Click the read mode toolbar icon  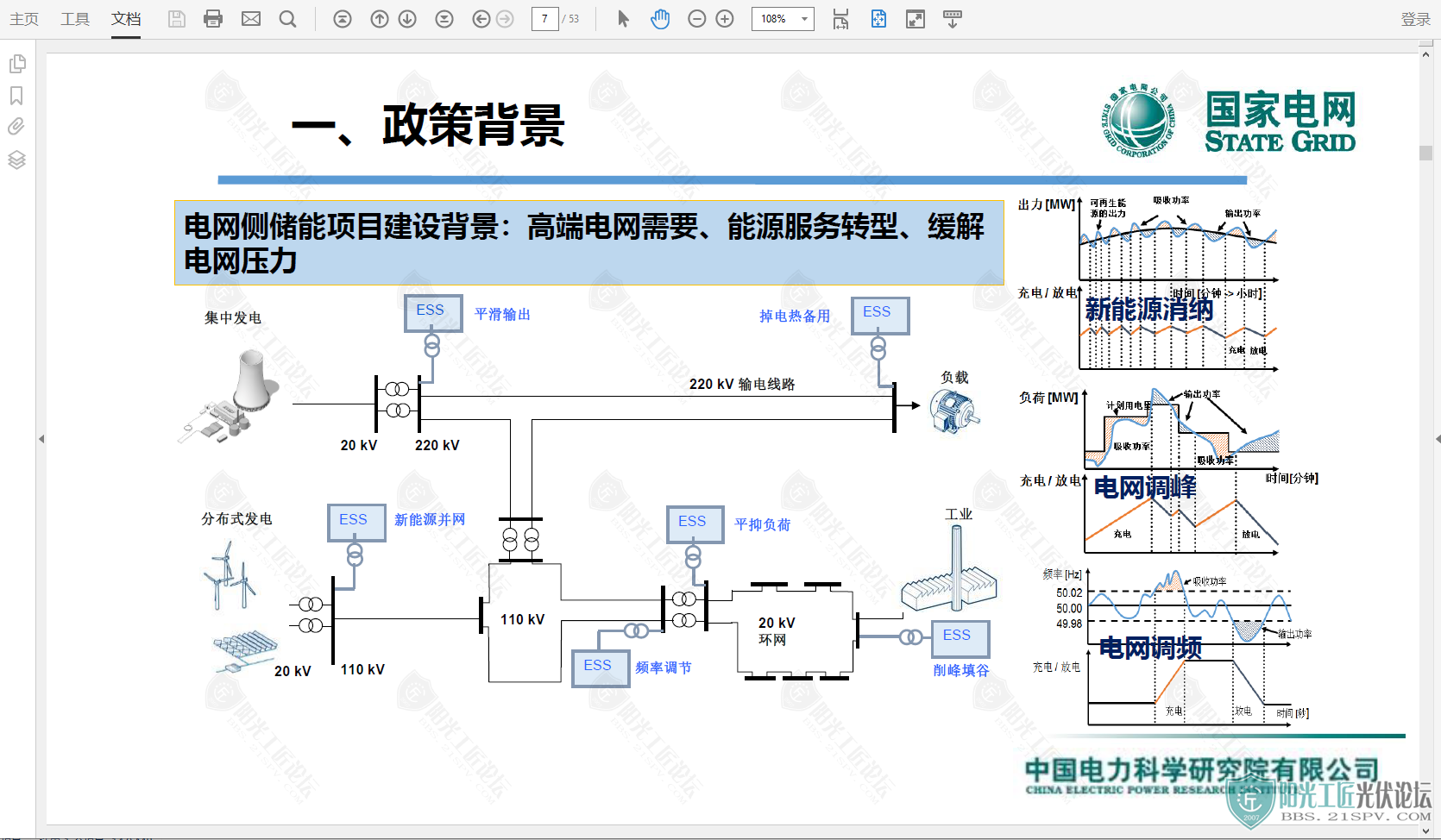coord(953,19)
